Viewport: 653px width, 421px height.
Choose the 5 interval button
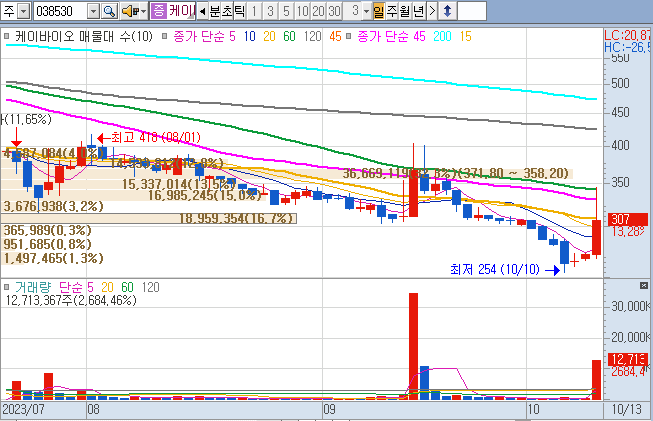pos(286,11)
